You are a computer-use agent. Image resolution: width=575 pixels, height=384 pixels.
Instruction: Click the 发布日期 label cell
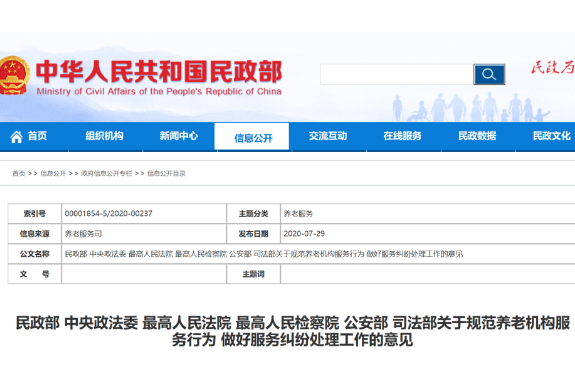click(253, 234)
